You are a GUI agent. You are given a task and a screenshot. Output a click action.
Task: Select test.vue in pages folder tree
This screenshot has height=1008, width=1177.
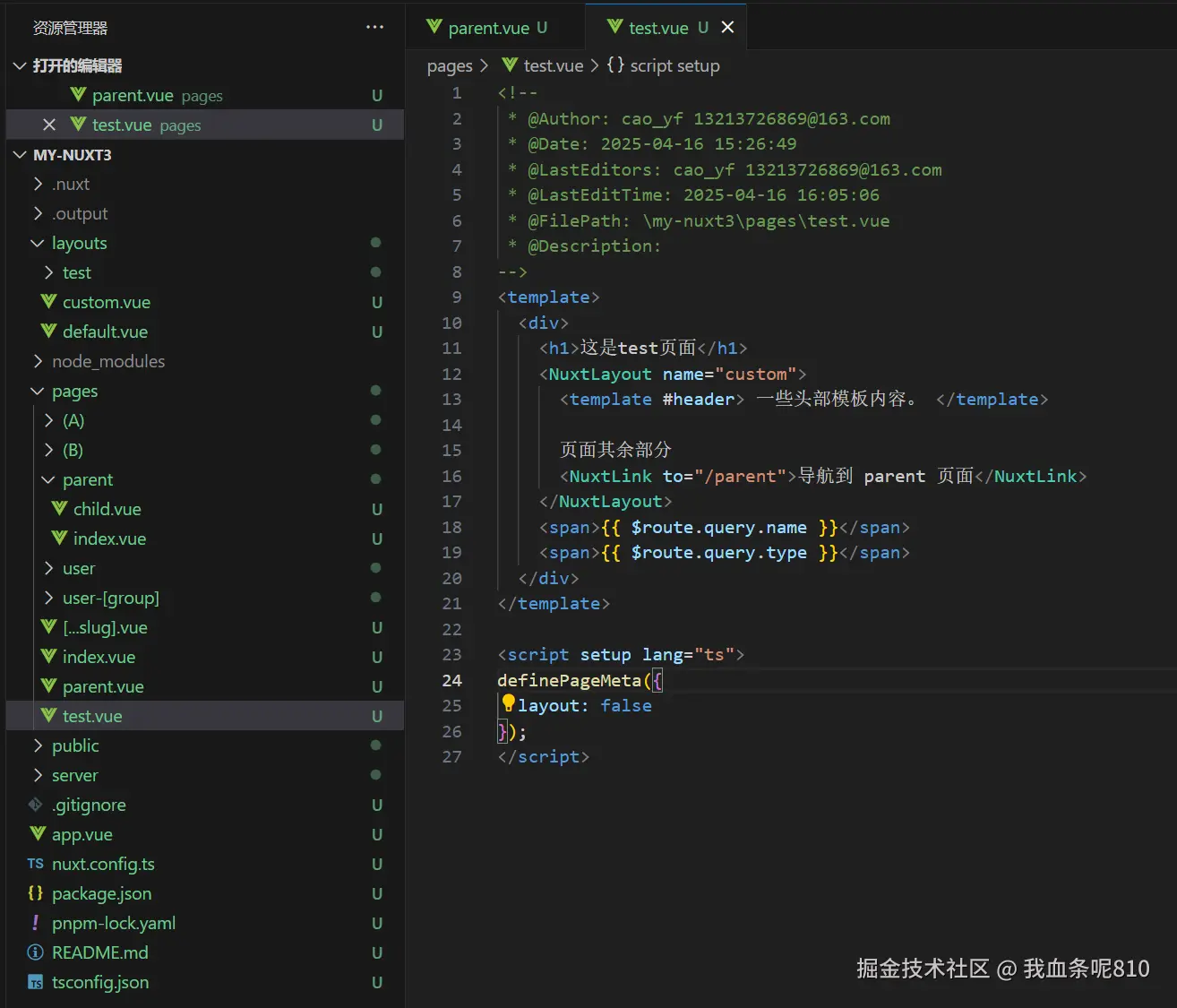(x=205, y=716)
